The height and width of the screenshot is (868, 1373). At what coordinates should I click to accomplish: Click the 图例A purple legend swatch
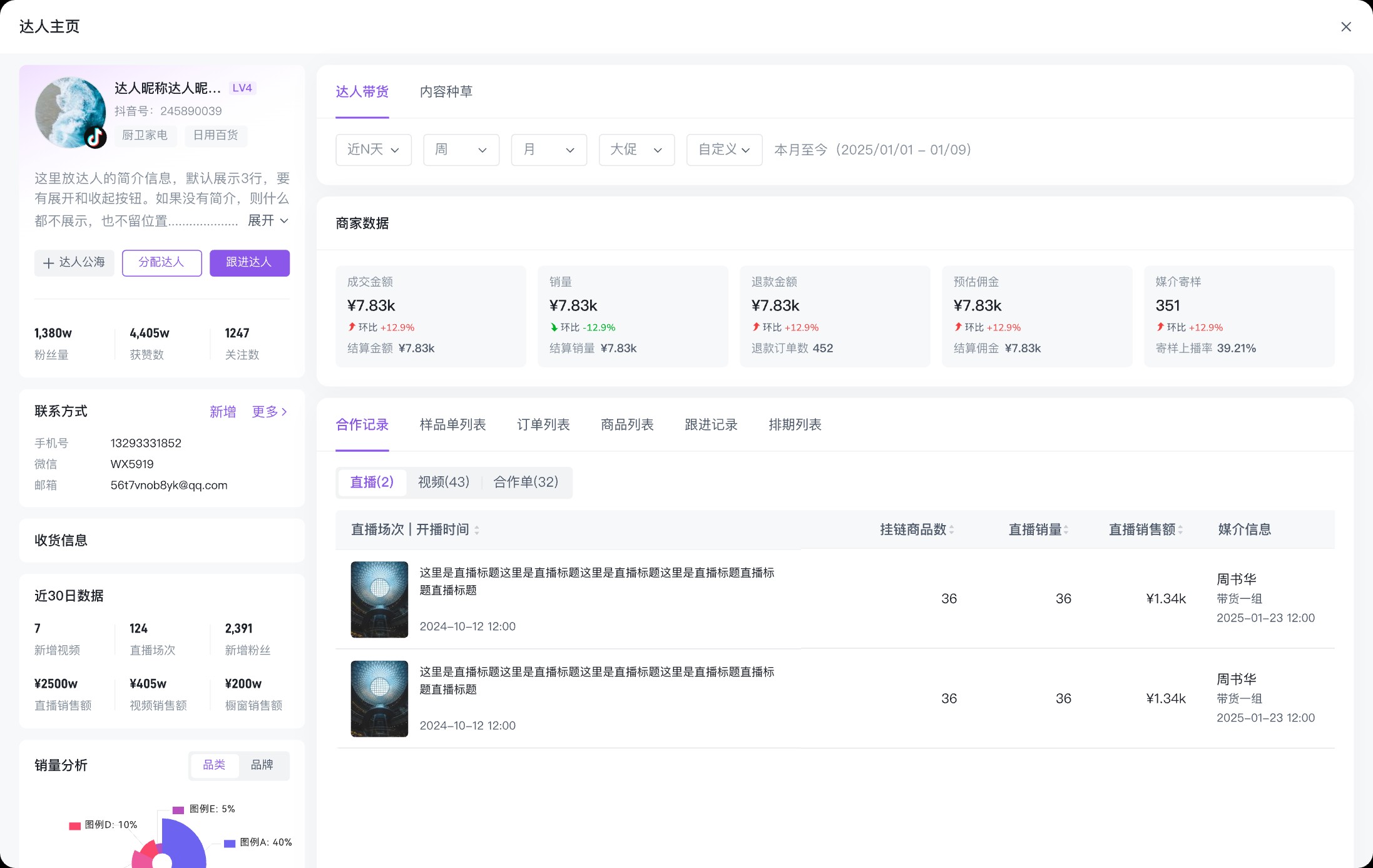click(230, 843)
